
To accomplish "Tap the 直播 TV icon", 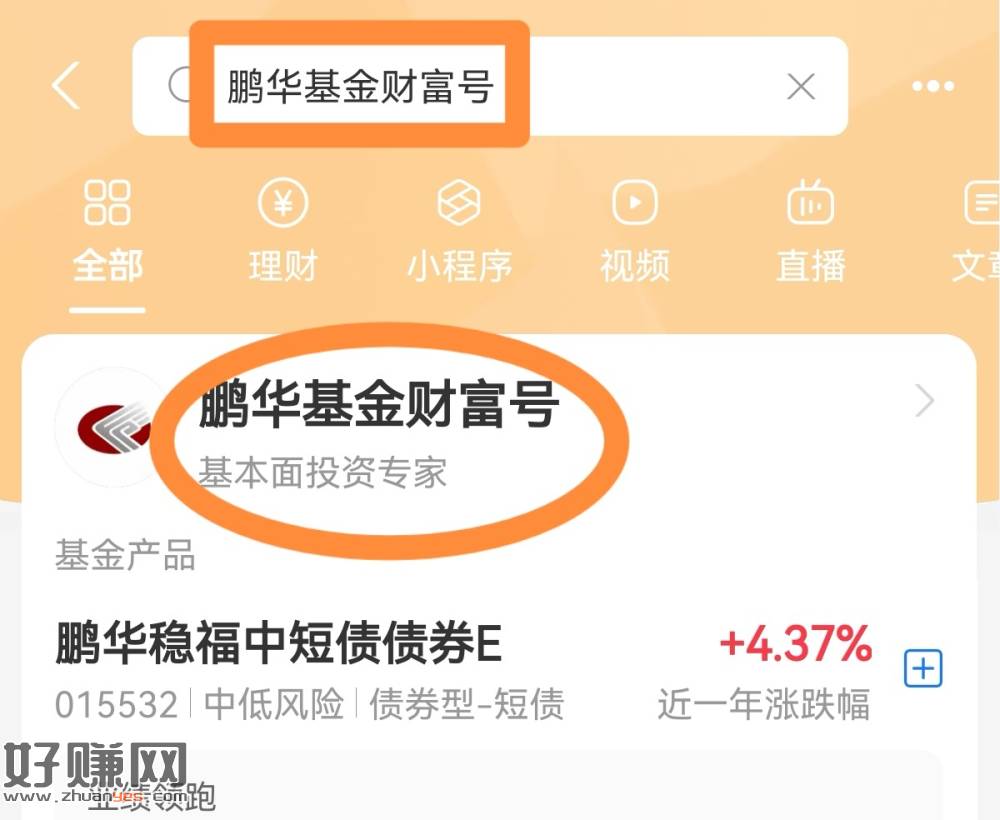I will click(810, 201).
